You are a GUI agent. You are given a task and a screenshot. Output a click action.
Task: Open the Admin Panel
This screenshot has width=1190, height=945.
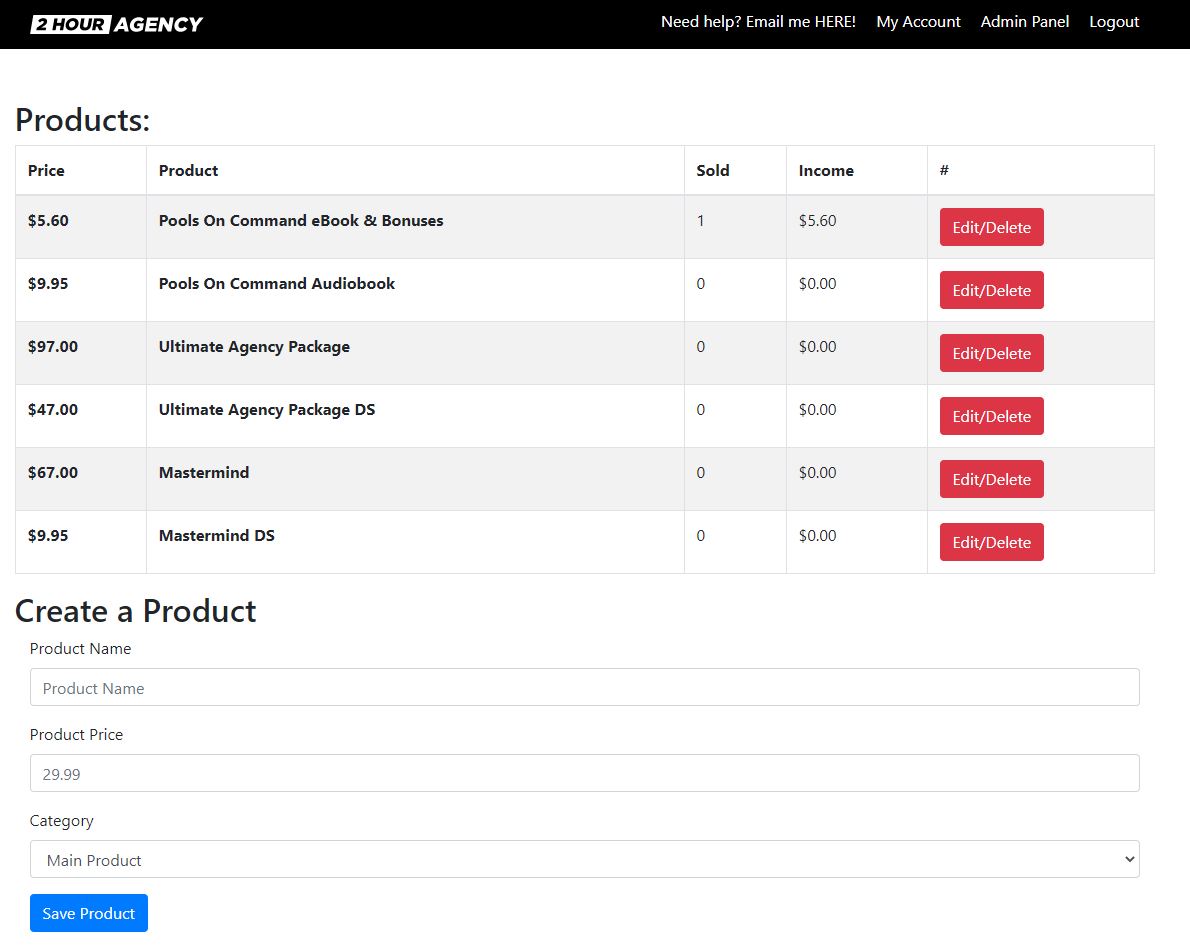(1024, 22)
